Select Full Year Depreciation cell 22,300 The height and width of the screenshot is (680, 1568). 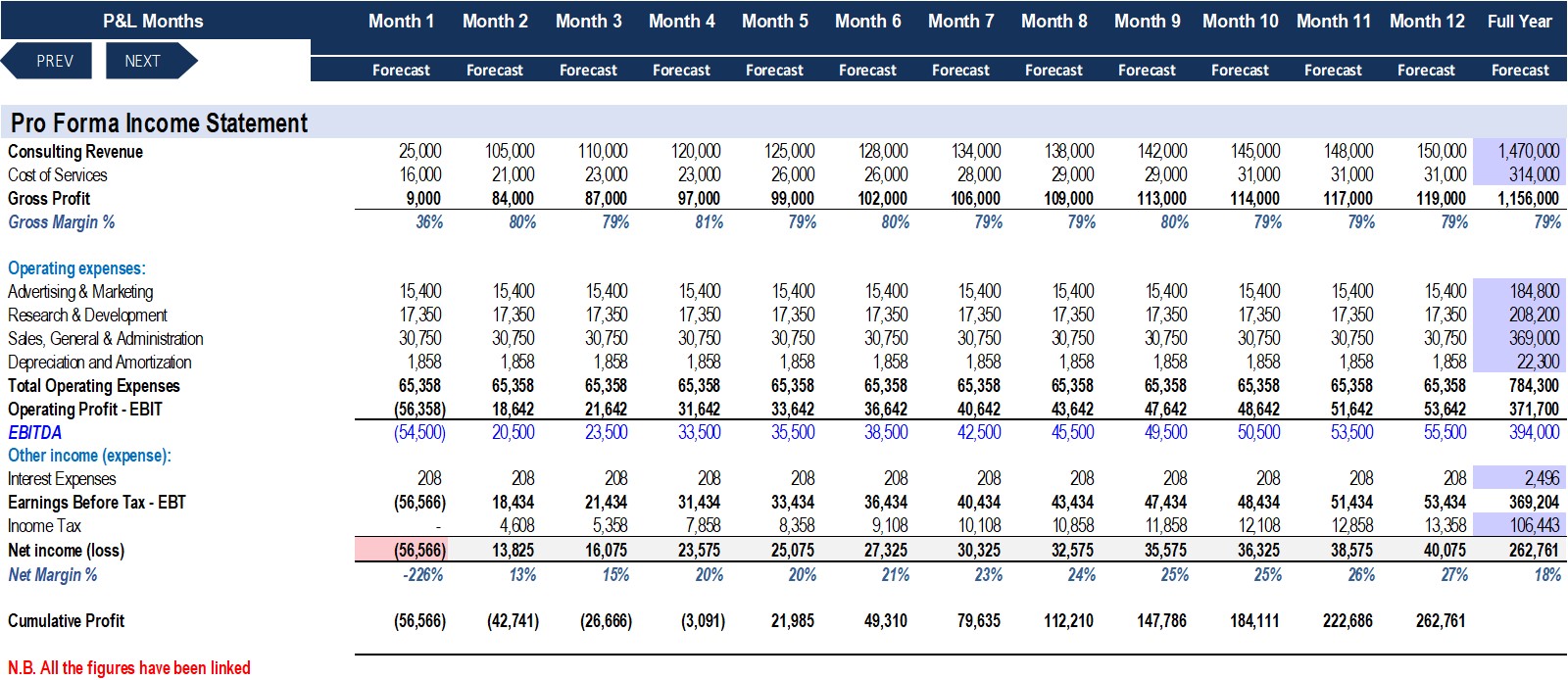point(1521,362)
